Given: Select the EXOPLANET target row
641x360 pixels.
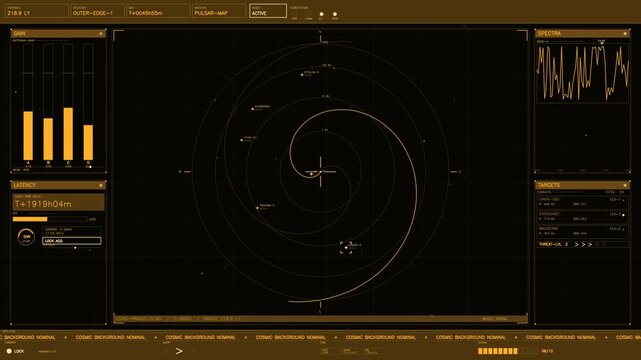Looking at the screenshot, I should 582,217.
